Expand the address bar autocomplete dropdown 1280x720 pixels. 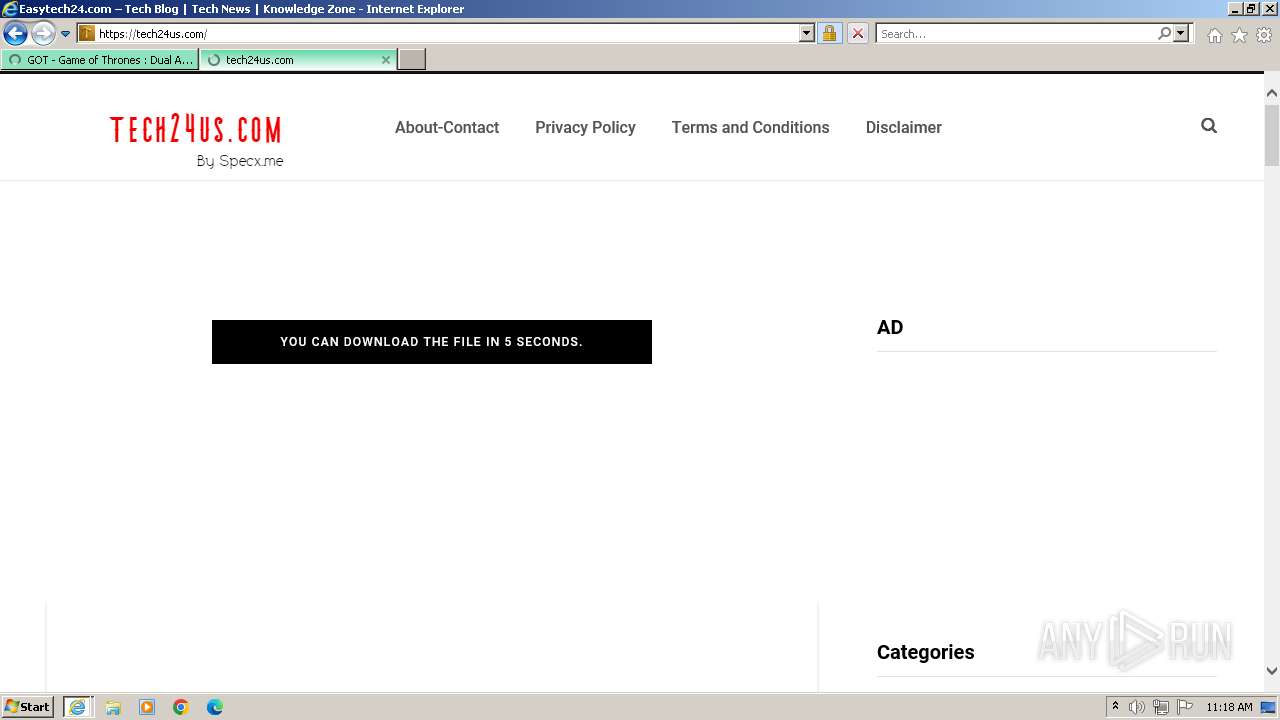[x=807, y=34]
